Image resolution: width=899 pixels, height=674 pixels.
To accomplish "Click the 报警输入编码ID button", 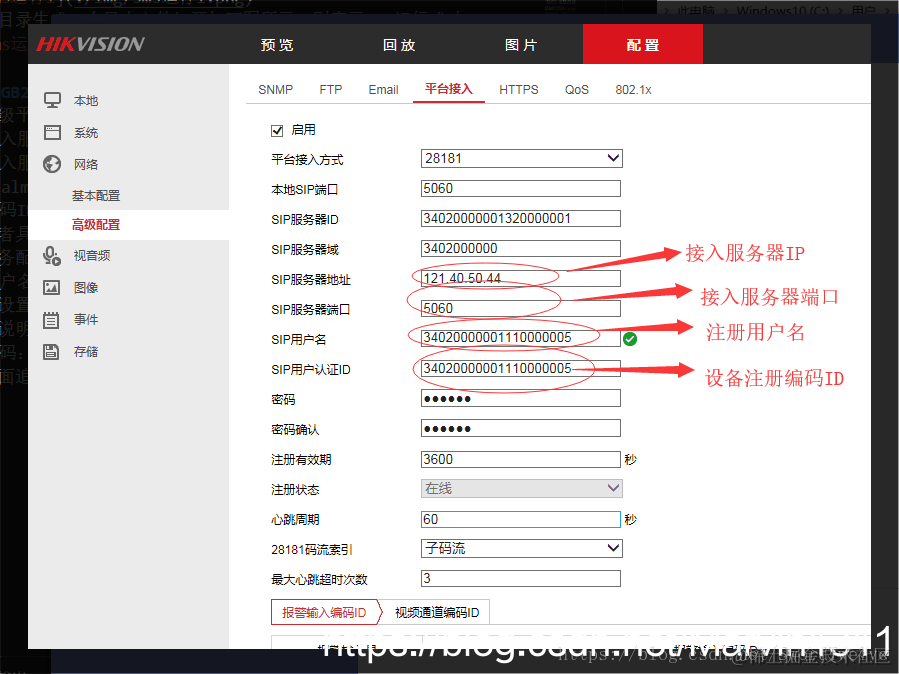I will [x=326, y=612].
